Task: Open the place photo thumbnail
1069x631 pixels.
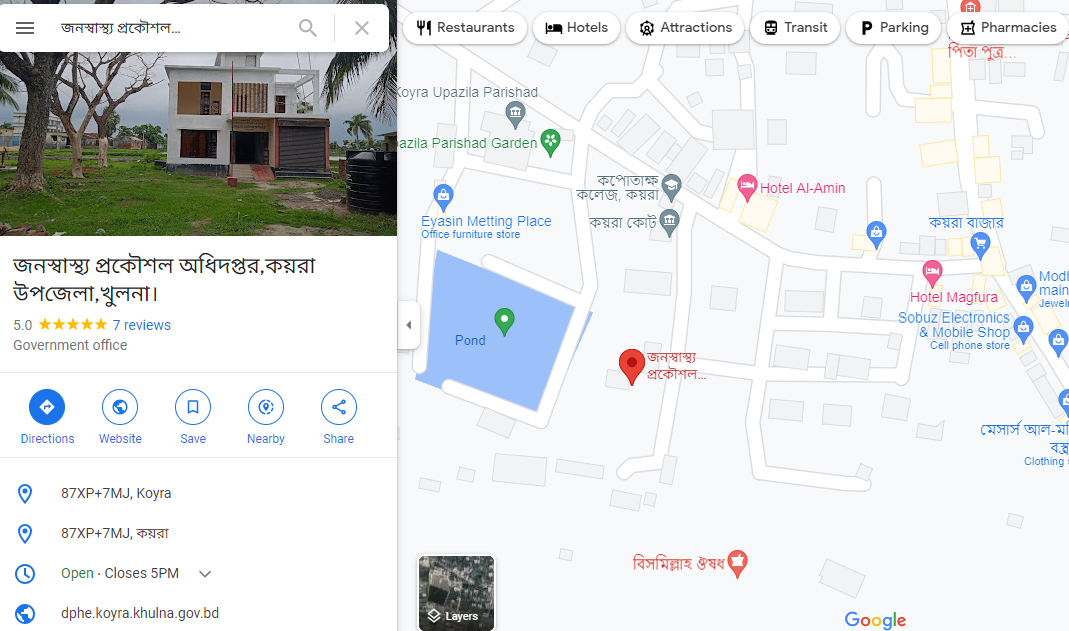Action: 198,144
